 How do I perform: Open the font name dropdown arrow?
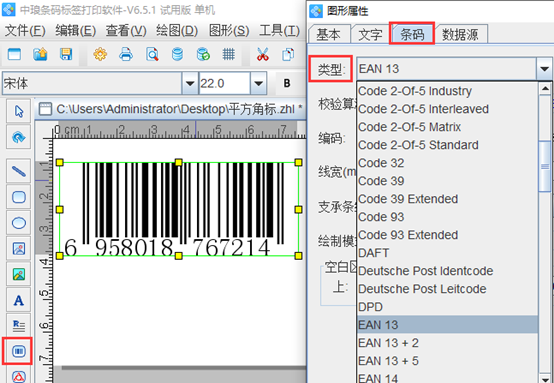(x=190, y=83)
